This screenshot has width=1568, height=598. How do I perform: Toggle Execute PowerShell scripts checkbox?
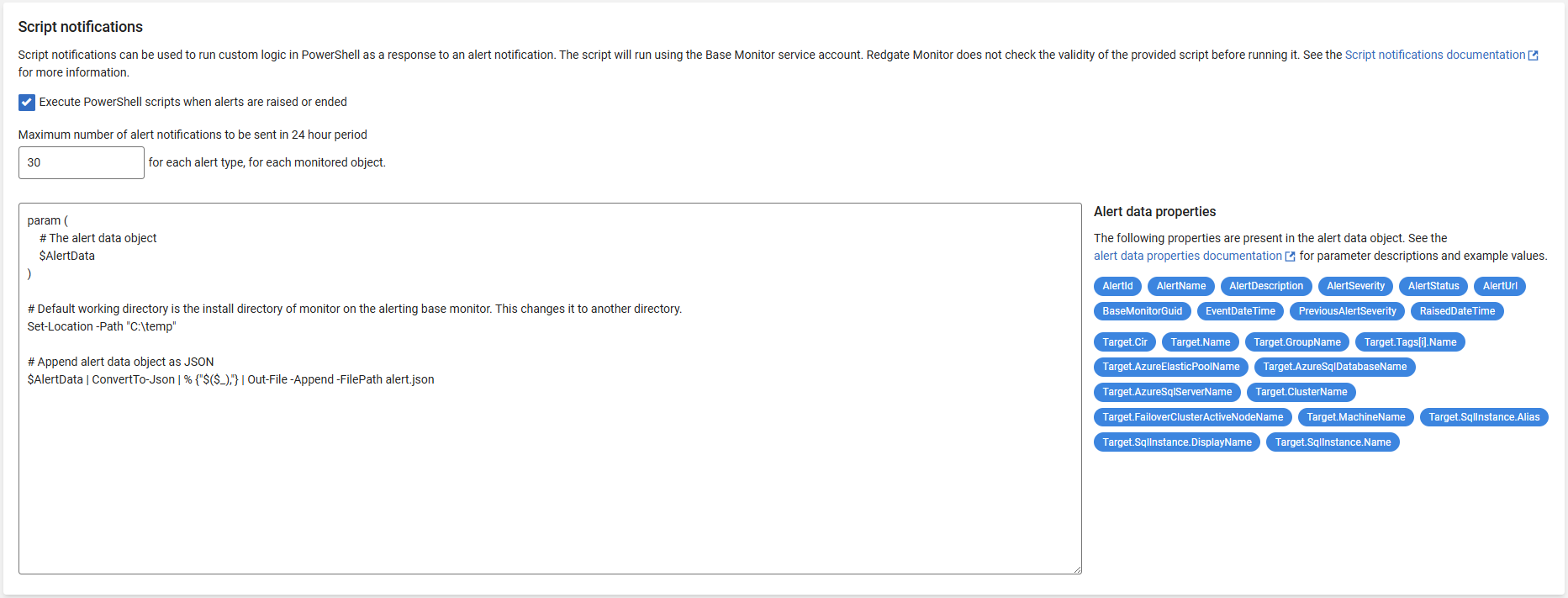(x=27, y=103)
